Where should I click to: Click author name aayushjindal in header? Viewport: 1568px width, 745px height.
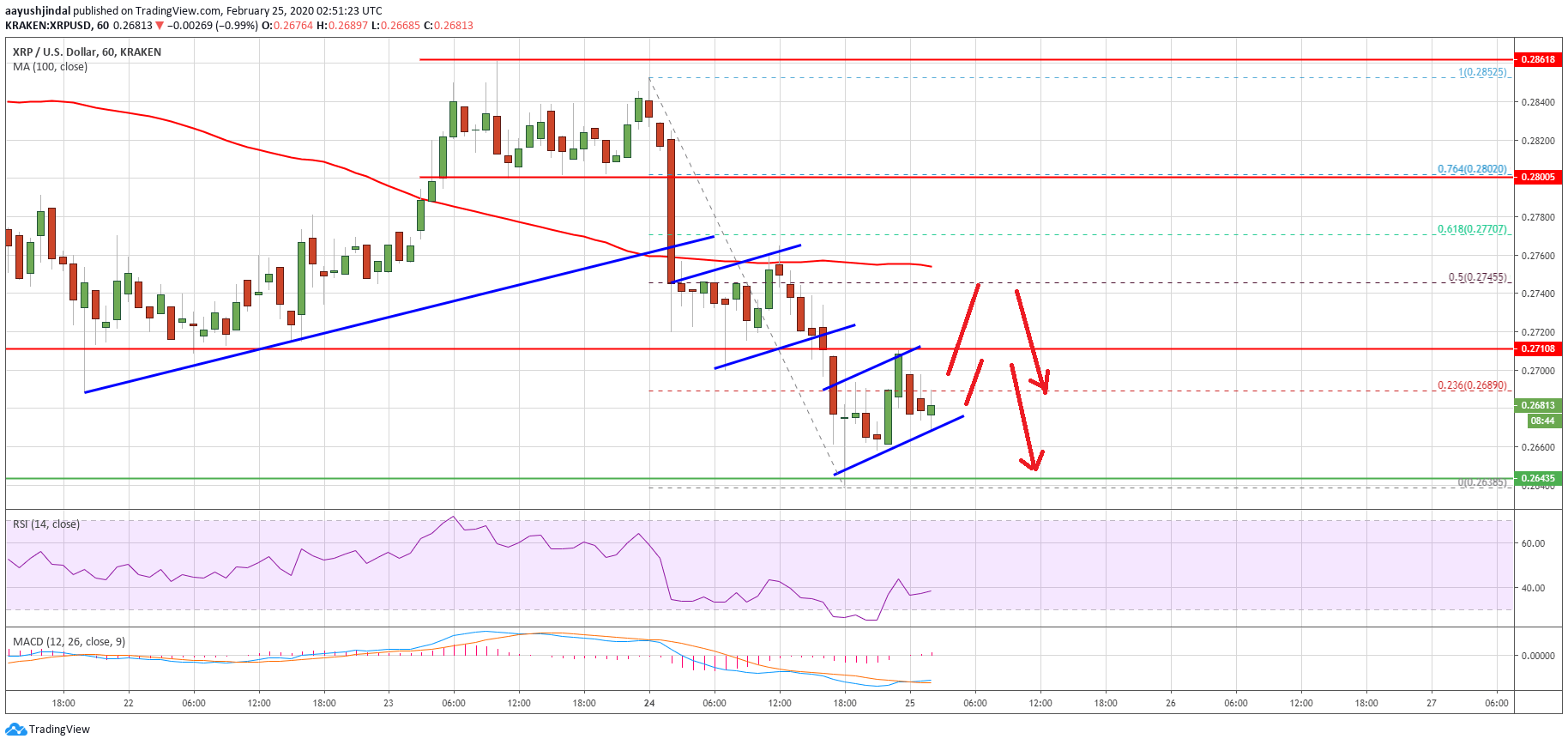(38, 11)
